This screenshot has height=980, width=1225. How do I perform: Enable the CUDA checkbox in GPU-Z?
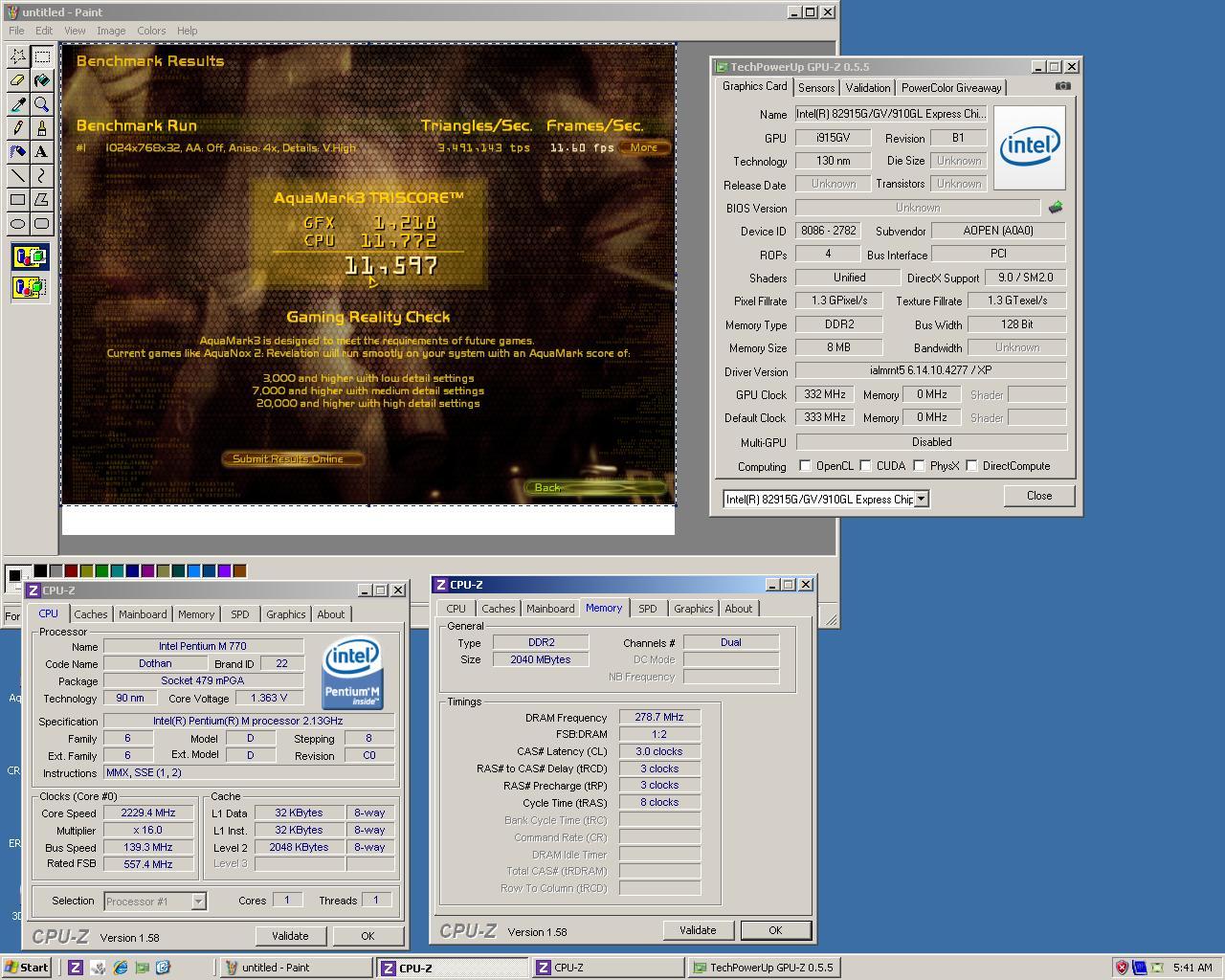click(865, 466)
